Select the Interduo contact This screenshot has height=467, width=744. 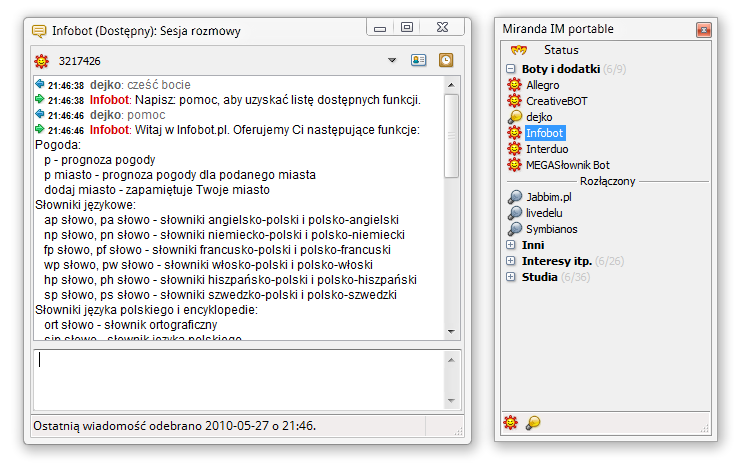(547, 149)
